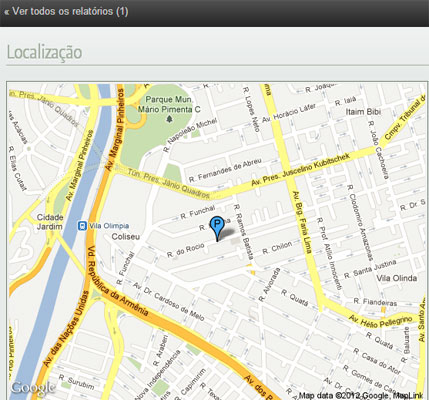Click the 'Map data ©2012 Google' copyright text
Screen dimensions: 429x400
(x=343, y=396)
